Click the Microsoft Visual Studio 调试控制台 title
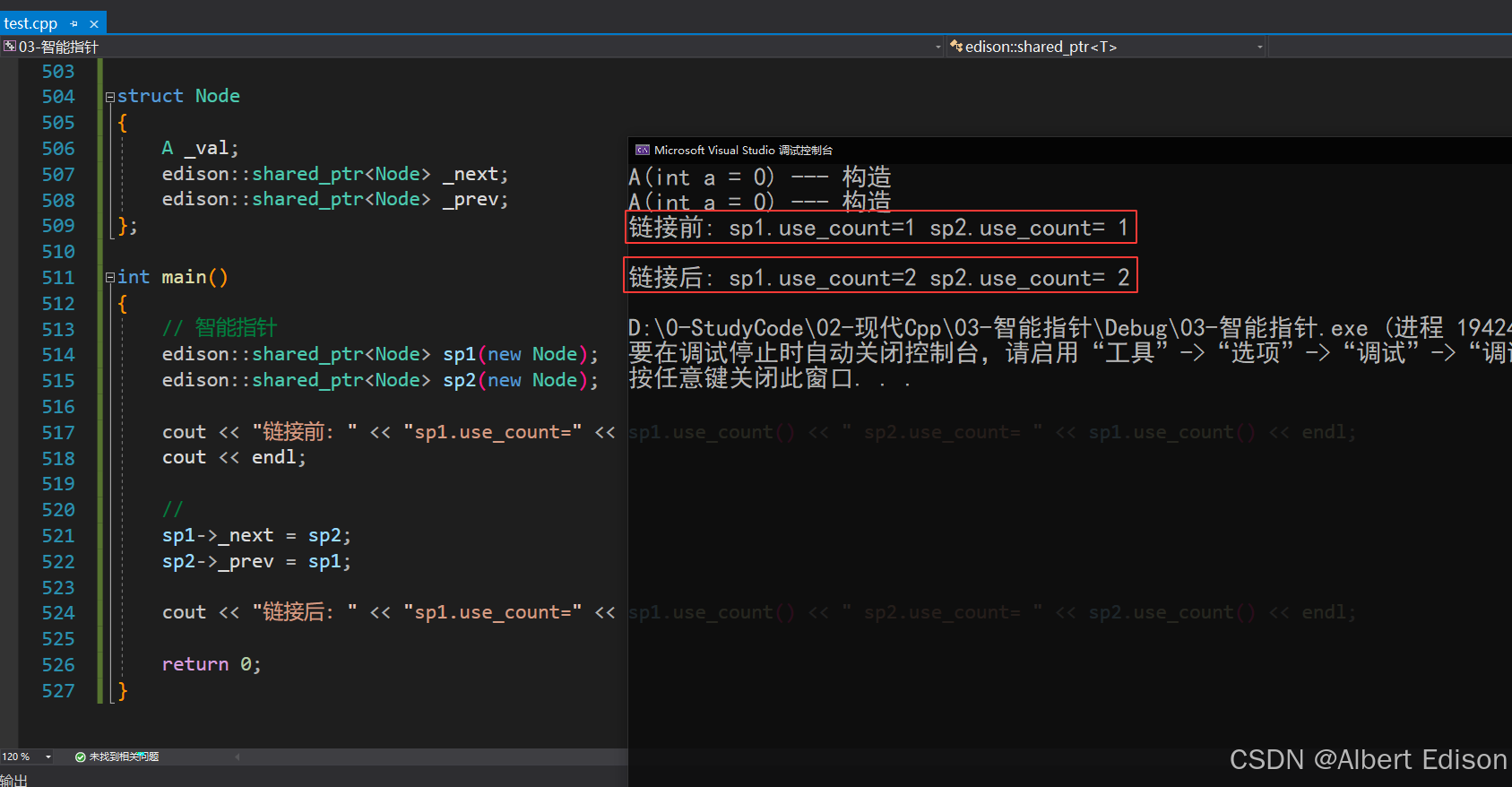Image resolution: width=1512 pixels, height=787 pixels. coord(743,150)
